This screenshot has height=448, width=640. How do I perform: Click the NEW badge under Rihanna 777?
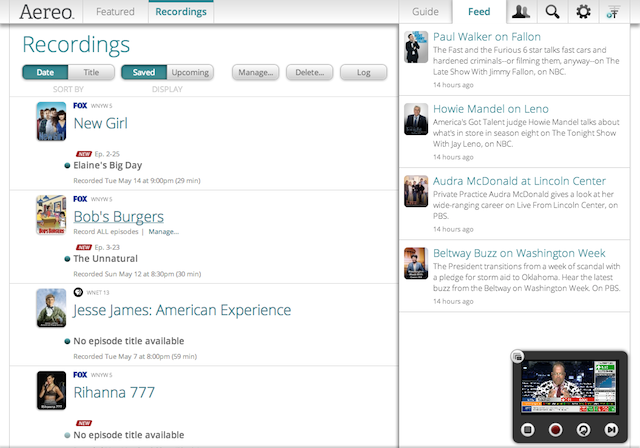click(84, 423)
